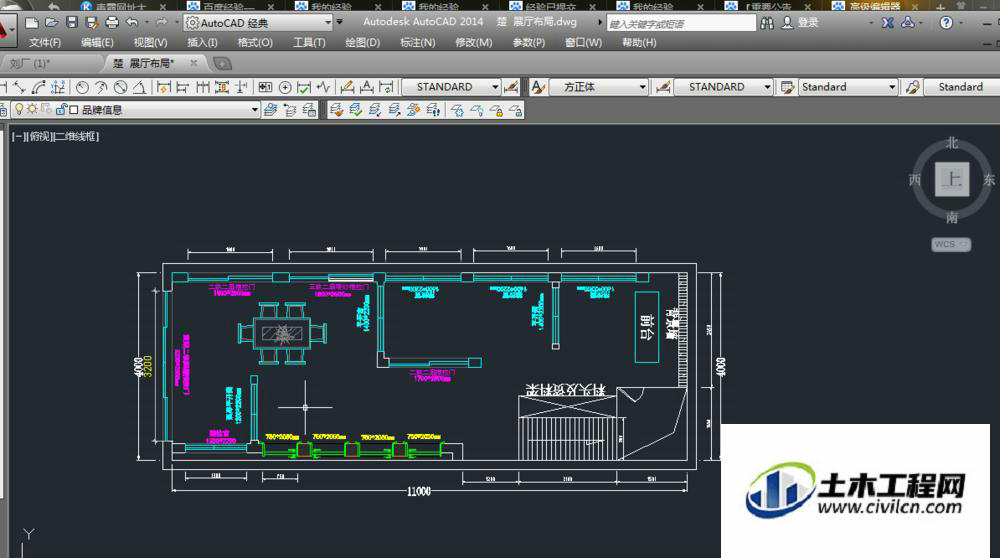Select the Radius dimension tool
Viewport: 1000px width, 558px height.
(x=82, y=87)
